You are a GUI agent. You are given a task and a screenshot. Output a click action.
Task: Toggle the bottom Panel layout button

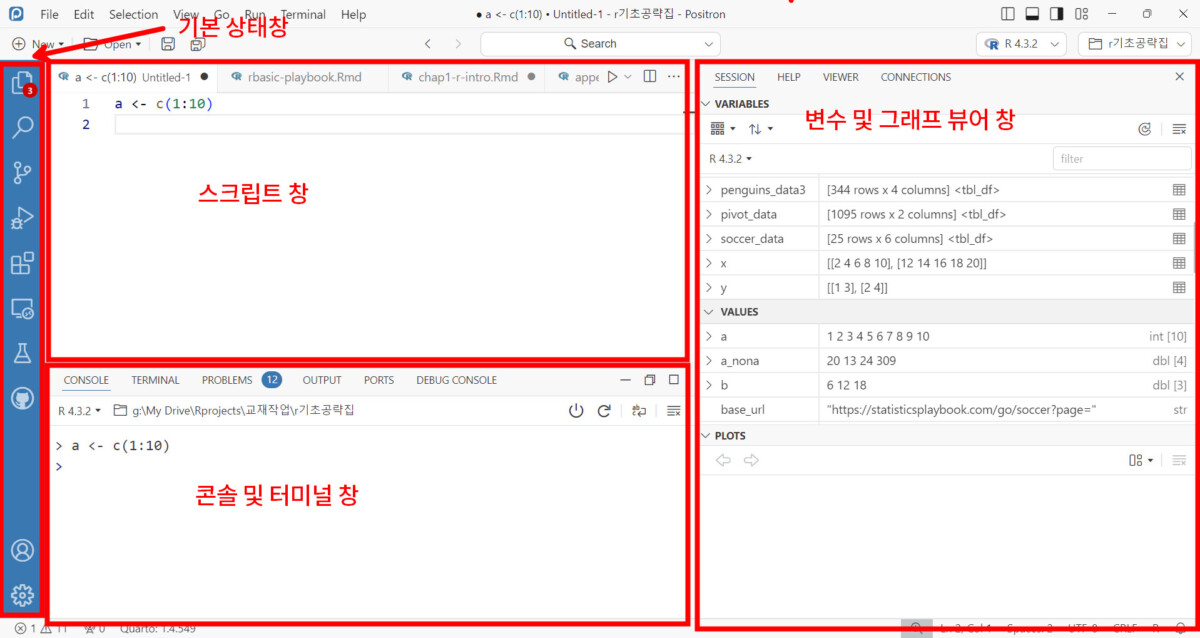click(1031, 14)
